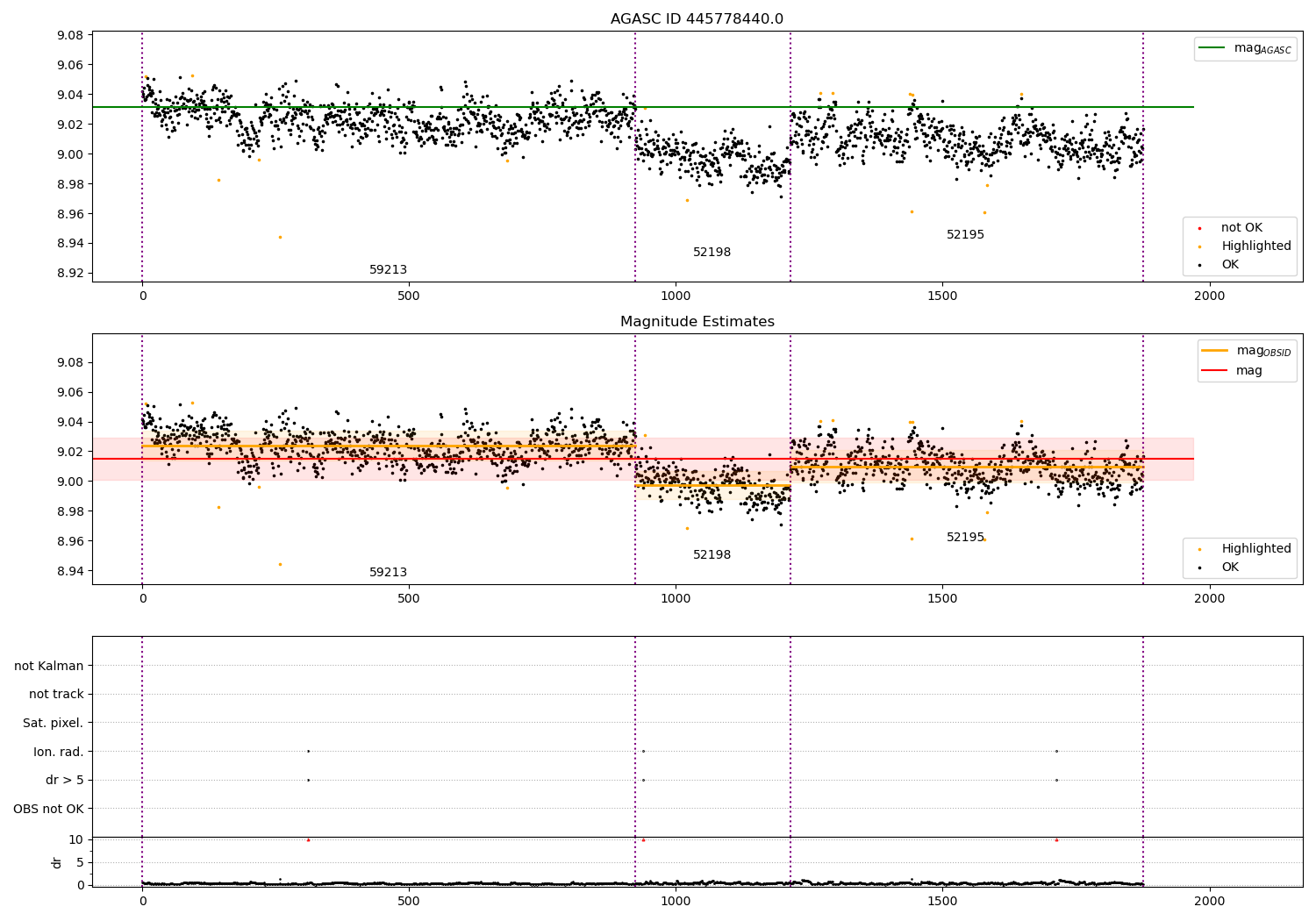1316x921 pixels.
Task: Select the mag OBSID legend entry in middle plot
Action: pos(1247,352)
